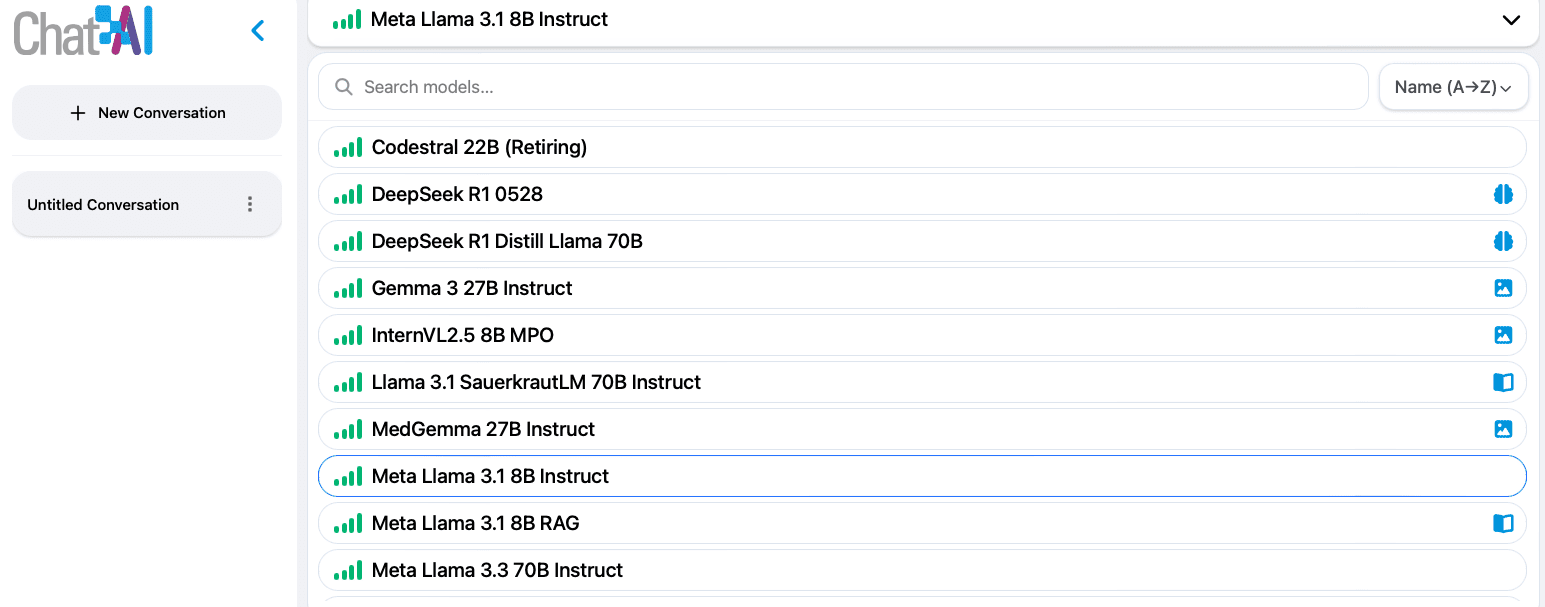Click book icon on Meta Llama 3.1 8B RAG

coord(1502,523)
